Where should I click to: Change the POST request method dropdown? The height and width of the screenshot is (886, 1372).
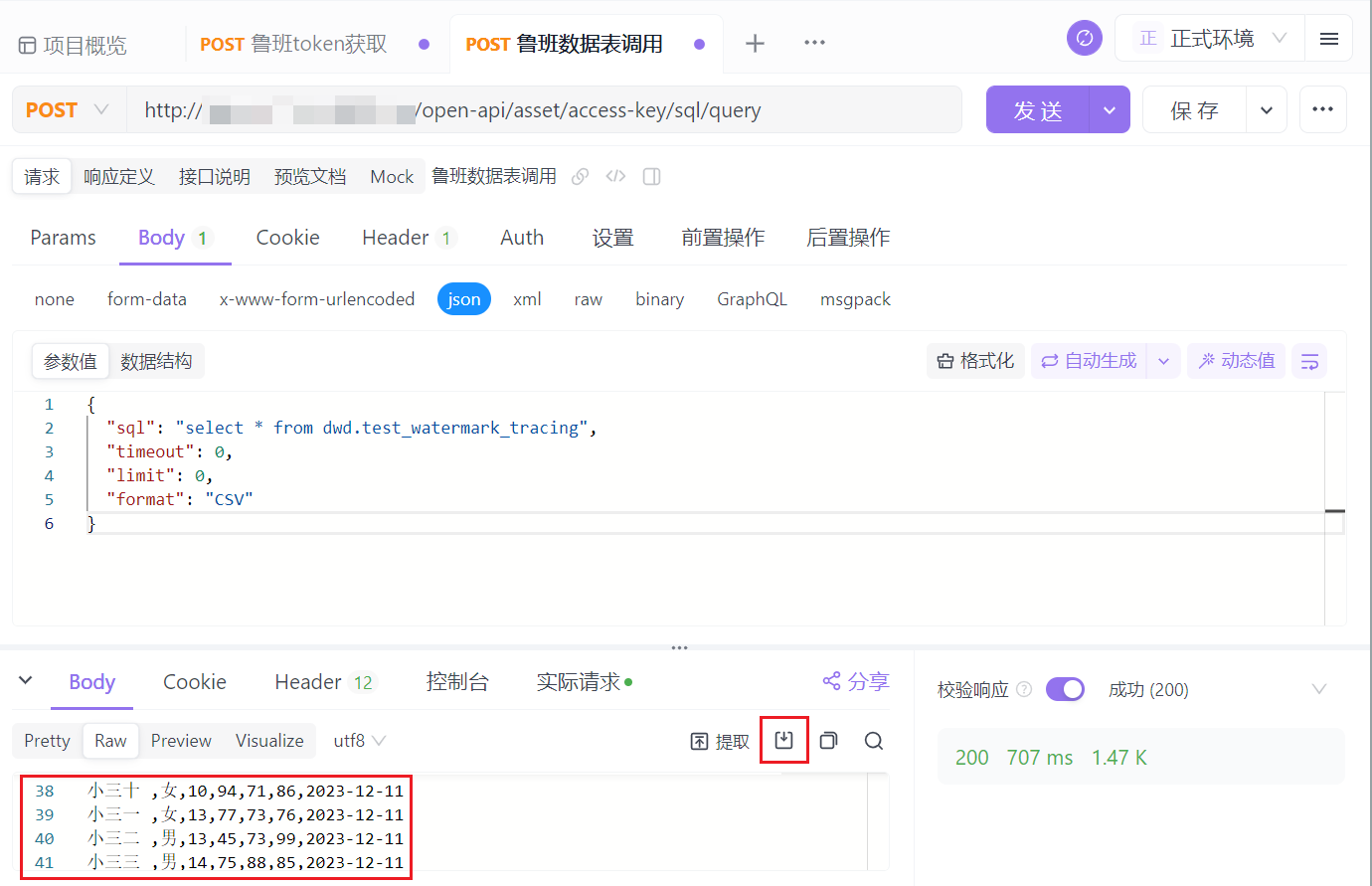click(68, 109)
